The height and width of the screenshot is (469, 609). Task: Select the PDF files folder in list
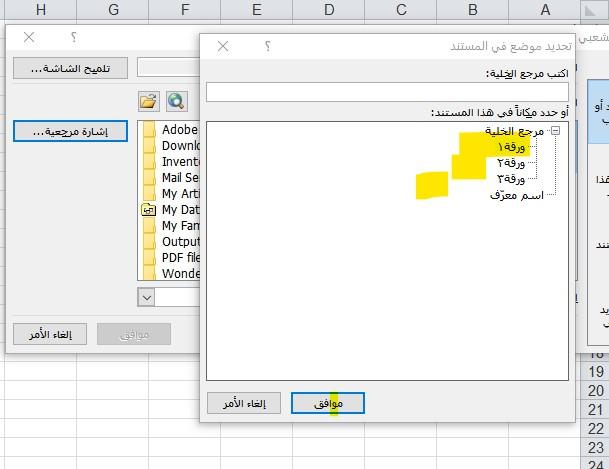(x=150, y=258)
